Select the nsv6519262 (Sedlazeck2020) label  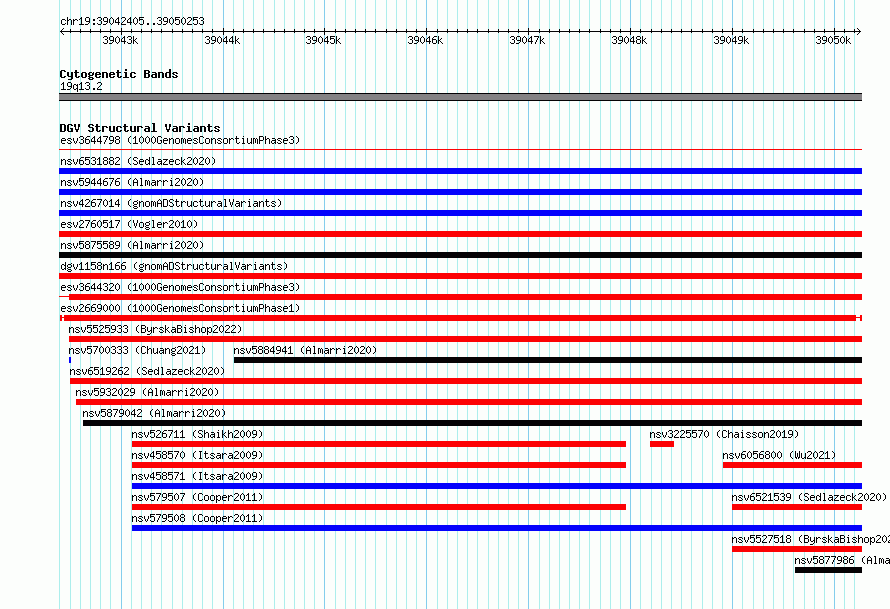coord(147,371)
